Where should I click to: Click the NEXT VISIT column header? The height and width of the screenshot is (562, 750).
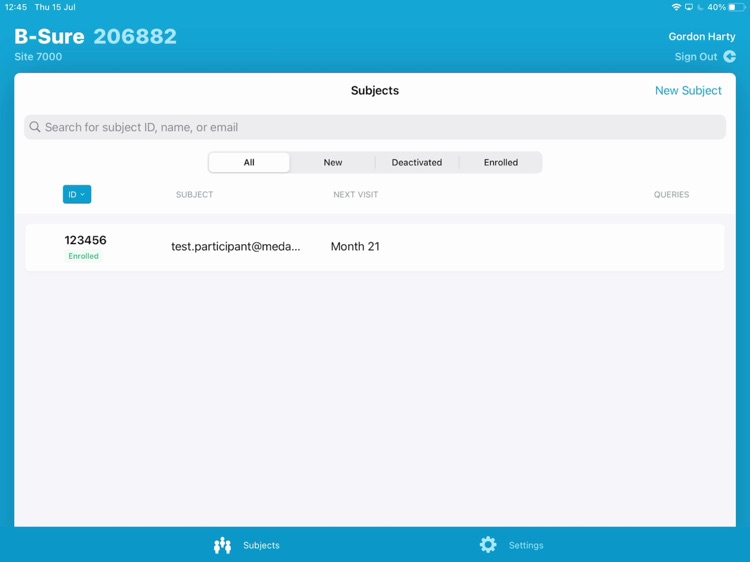click(x=356, y=195)
